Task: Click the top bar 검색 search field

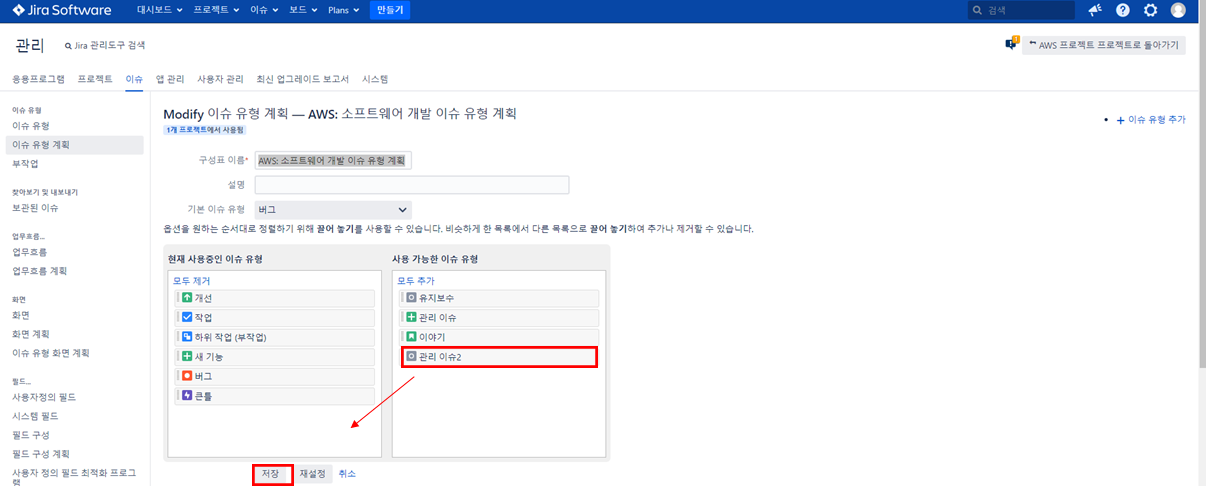Action: pos(1021,10)
